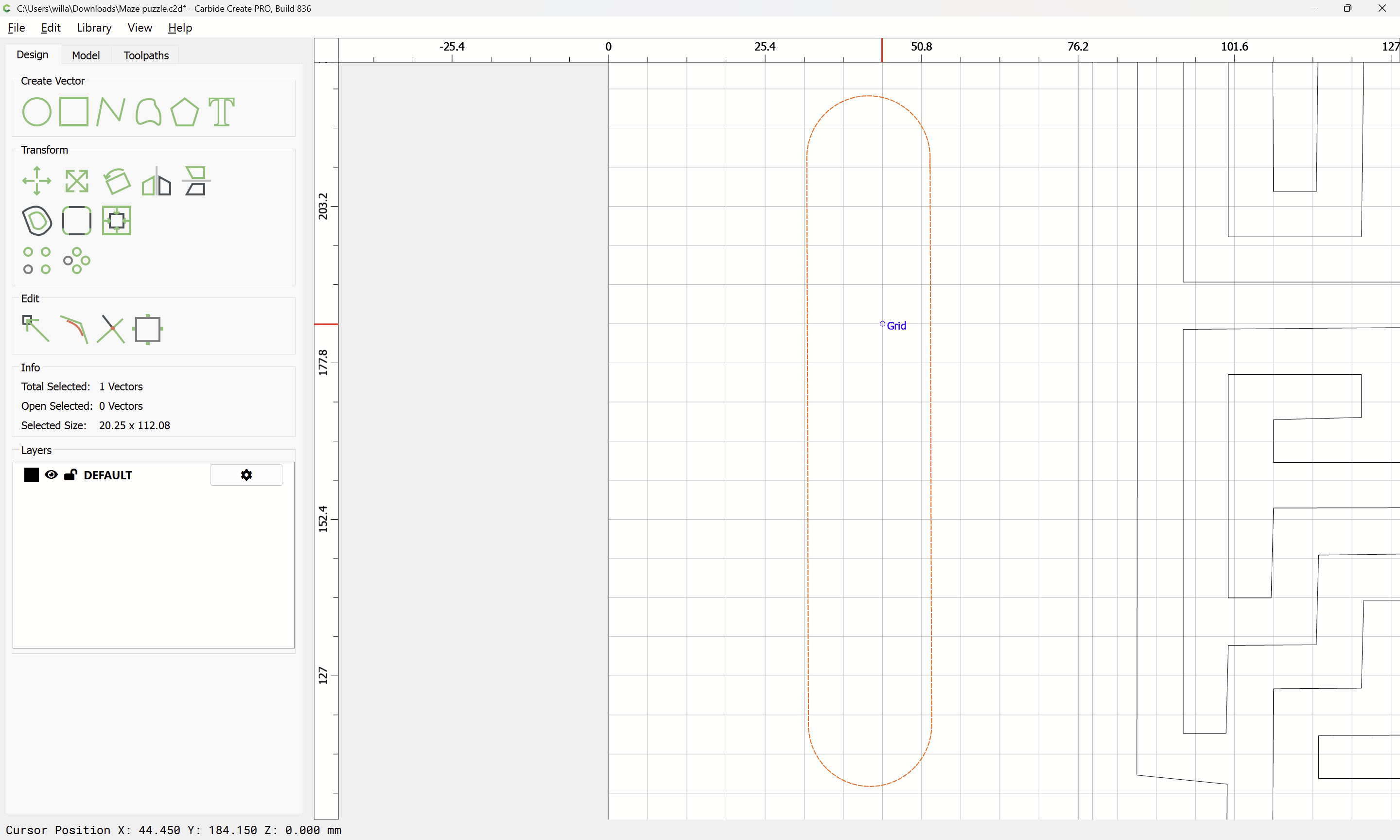Pick the Polygon vector tool
This screenshot has height=840, width=1400.
[184, 111]
